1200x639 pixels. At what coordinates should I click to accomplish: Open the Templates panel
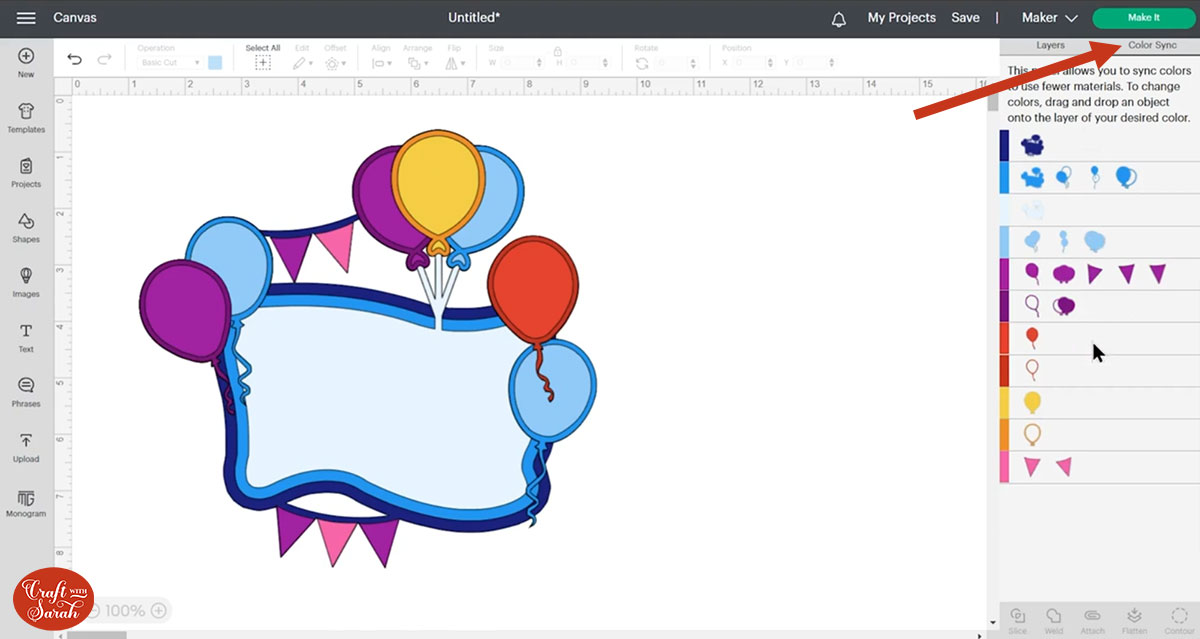[x=26, y=117]
